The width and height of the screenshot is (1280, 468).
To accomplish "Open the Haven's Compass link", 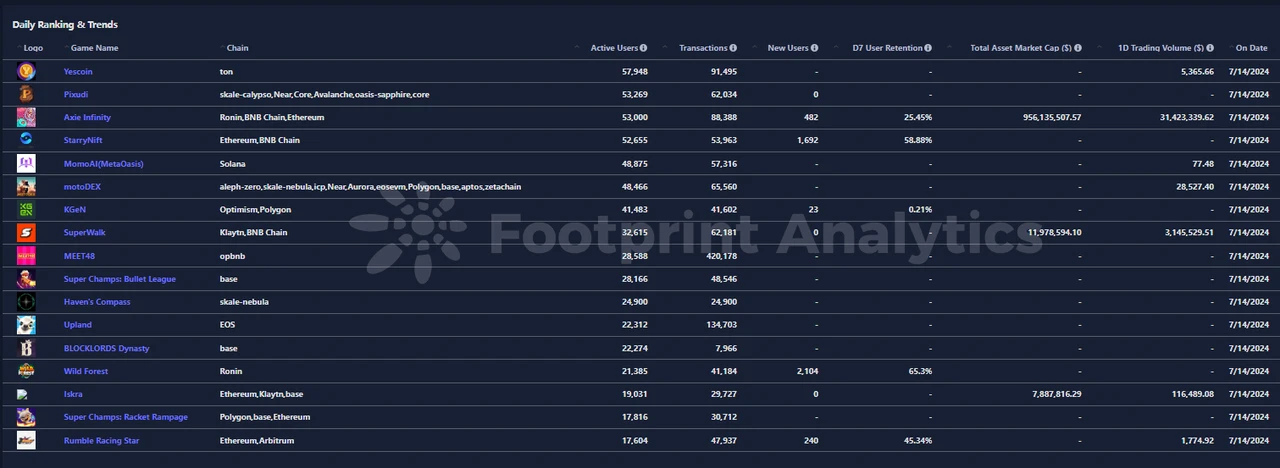I will pyautogui.click(x=97, y=302).
